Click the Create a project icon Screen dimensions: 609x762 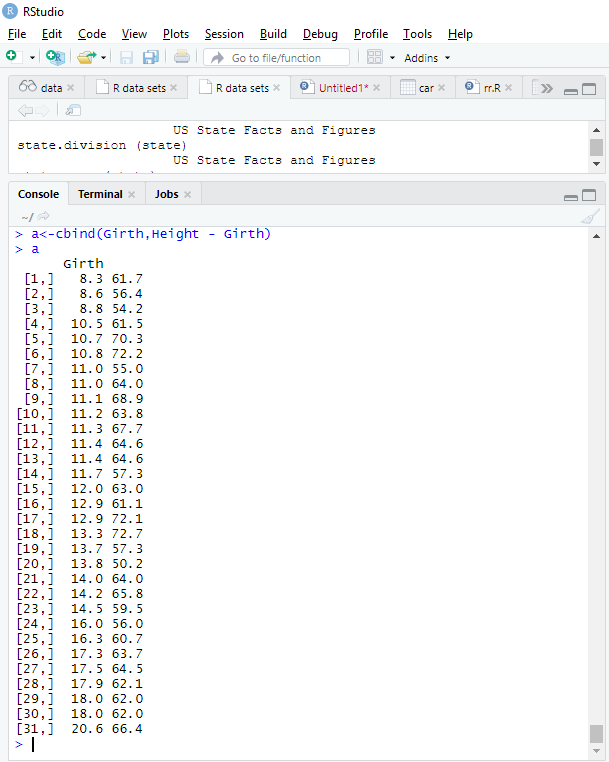pos(55,57)
